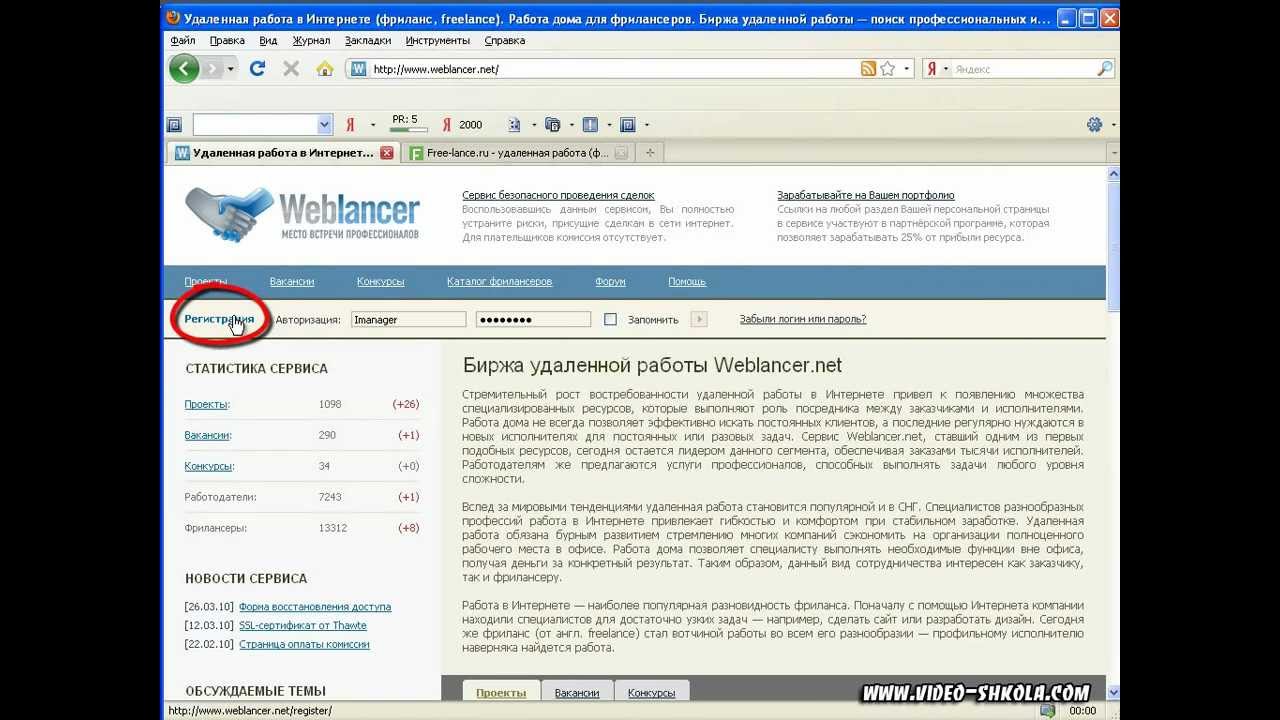
Task: Click the grayed Forward arrow button
Action: (211, 69)
